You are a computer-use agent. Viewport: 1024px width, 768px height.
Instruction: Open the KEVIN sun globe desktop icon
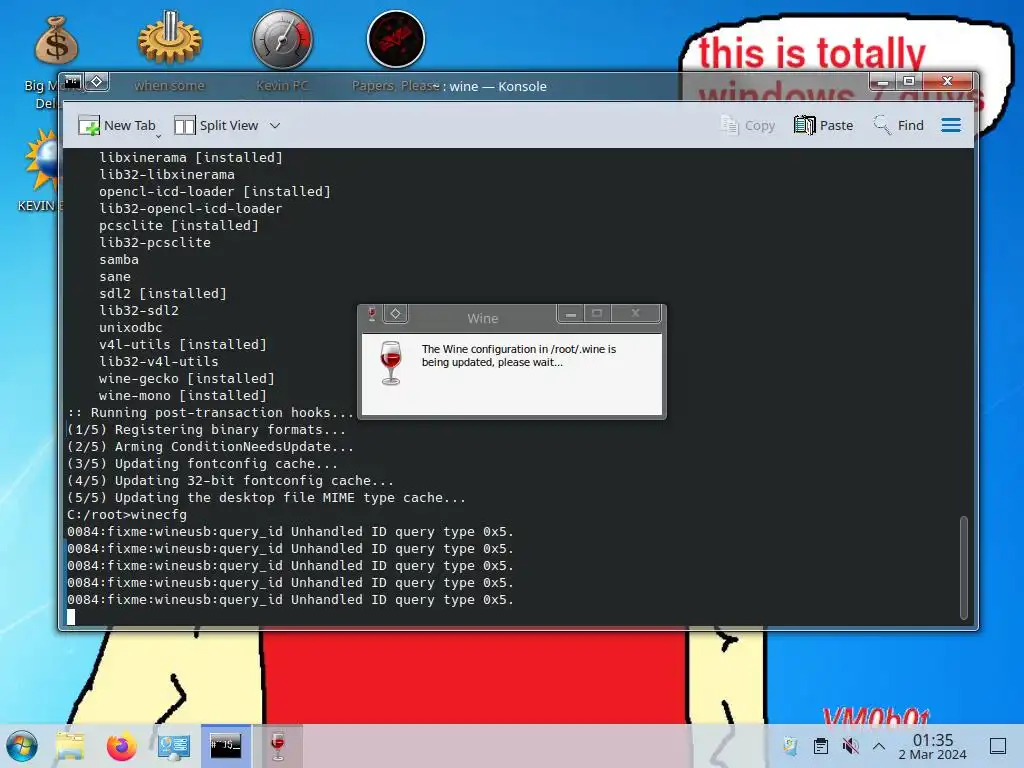(x=42, y=160)
